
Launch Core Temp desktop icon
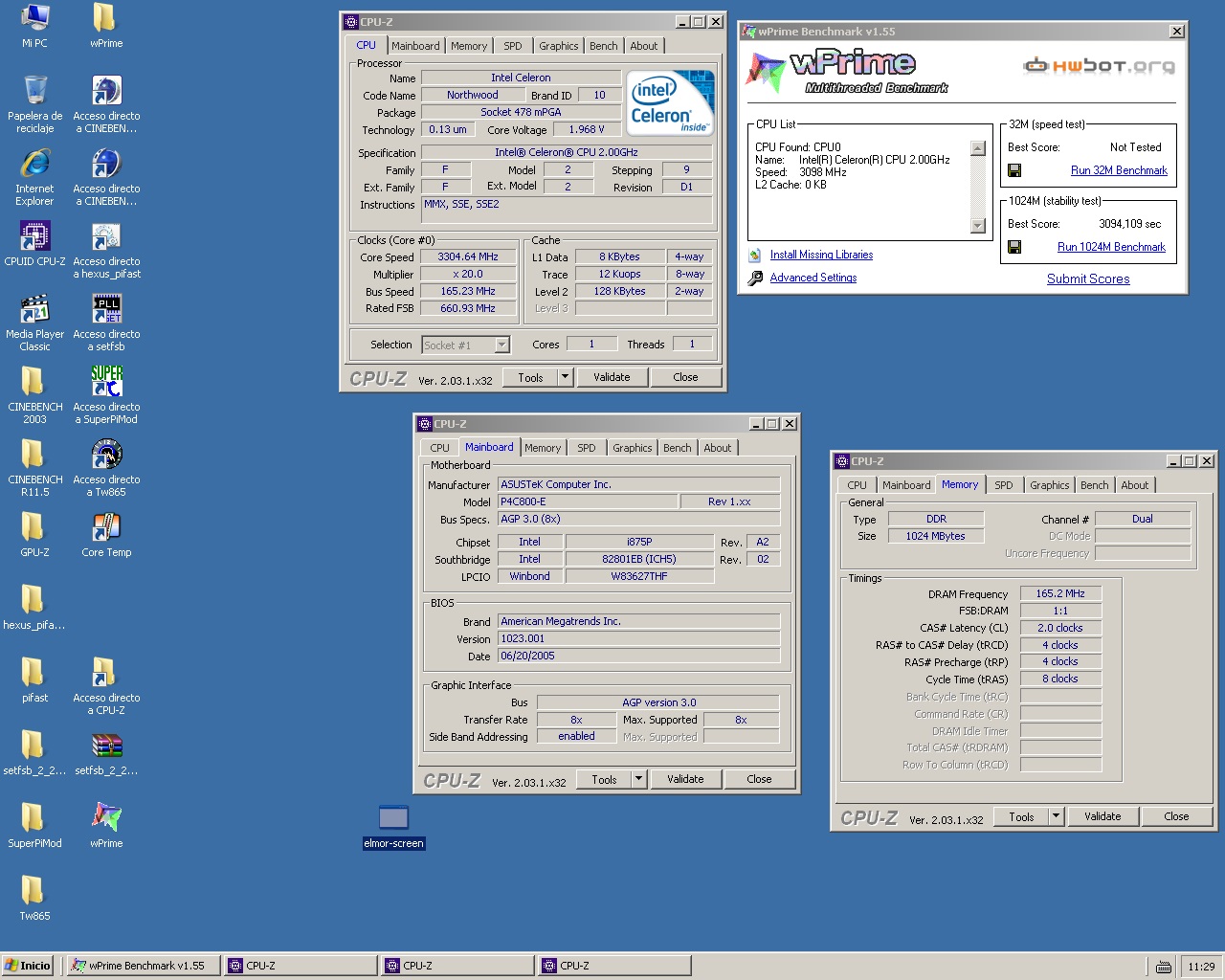pos(106,534)
